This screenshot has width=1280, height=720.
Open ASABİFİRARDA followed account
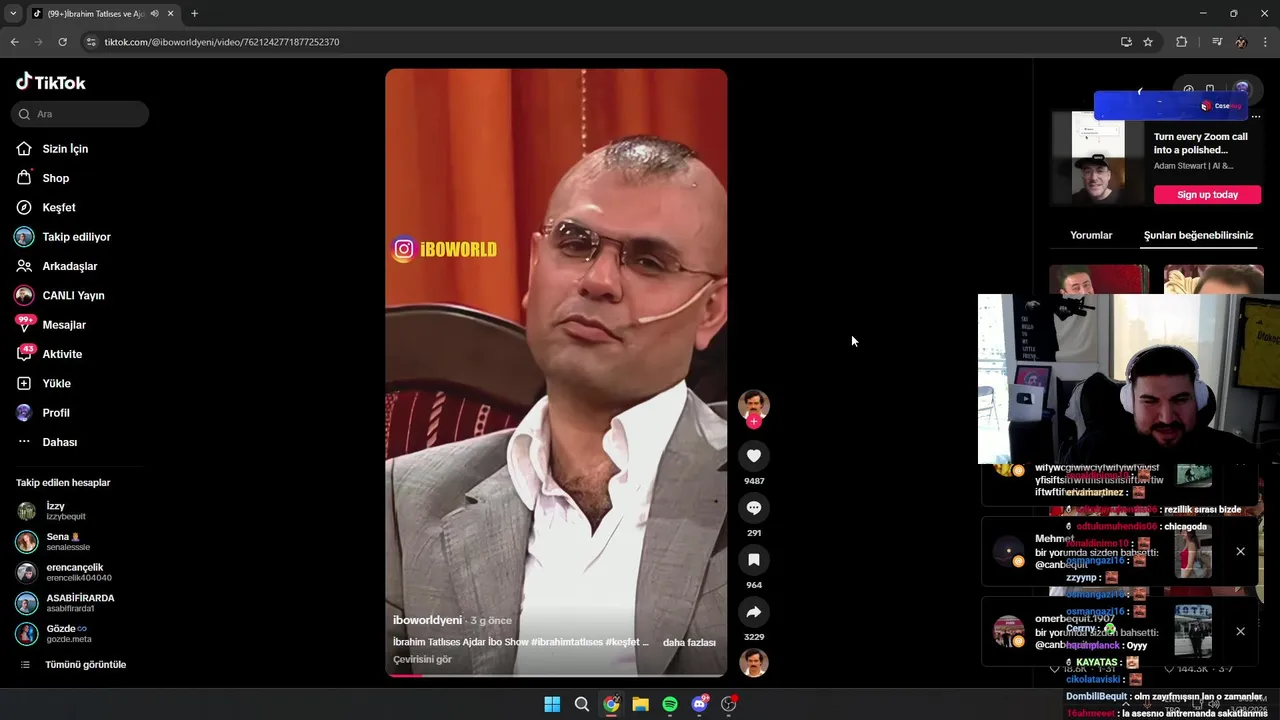click(x=66, y=603)
